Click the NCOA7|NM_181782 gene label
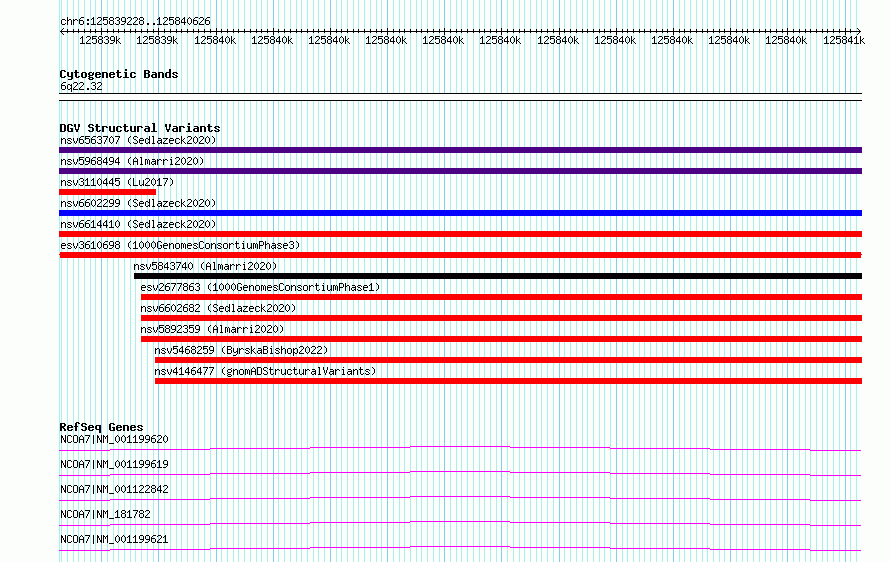Image resolution: width=890 pixels, height=562 pixels. (x=105, y=514)
